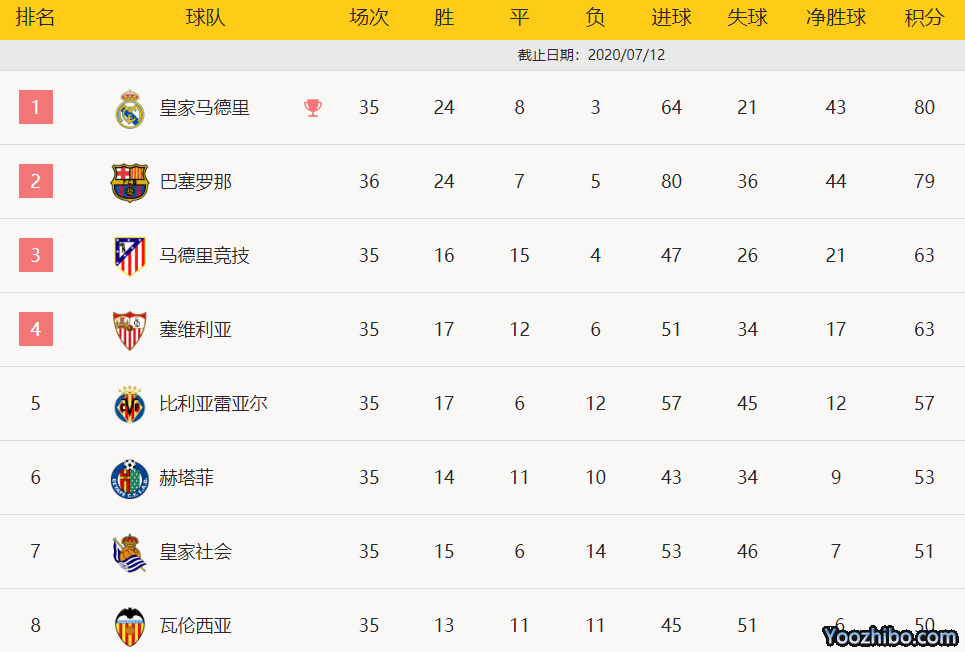
Task: Open the 皇家马德里 team link
Action: pos(205,108)
